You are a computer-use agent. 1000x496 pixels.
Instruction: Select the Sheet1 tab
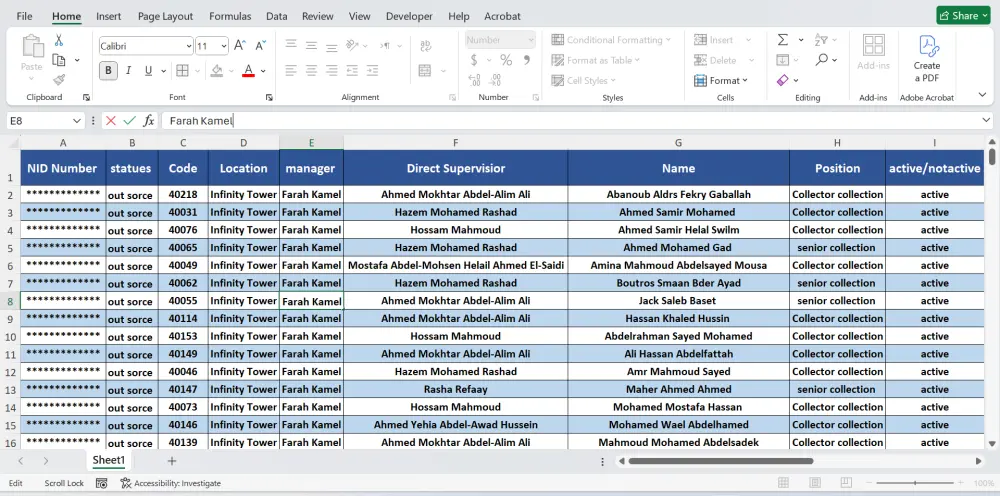tap(108, 460)
